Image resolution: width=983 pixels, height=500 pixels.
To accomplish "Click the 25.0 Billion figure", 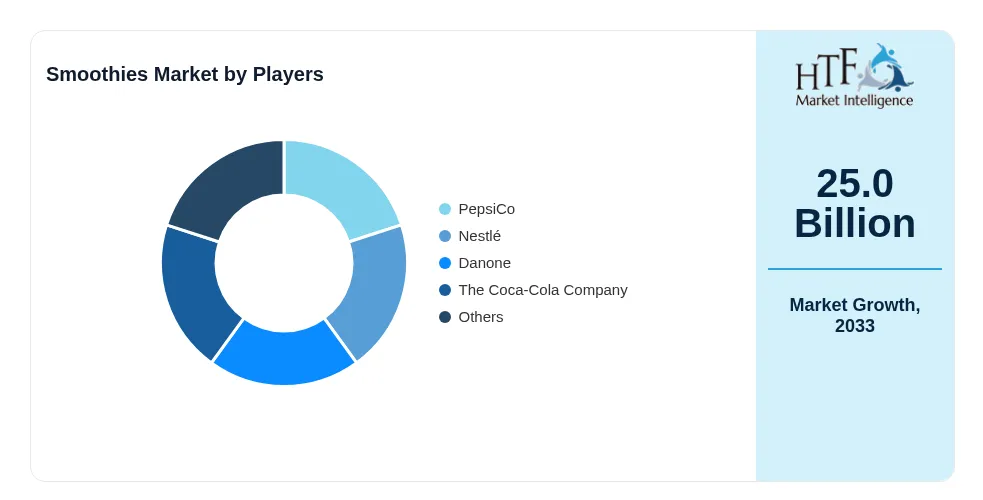I will (854, 203).
